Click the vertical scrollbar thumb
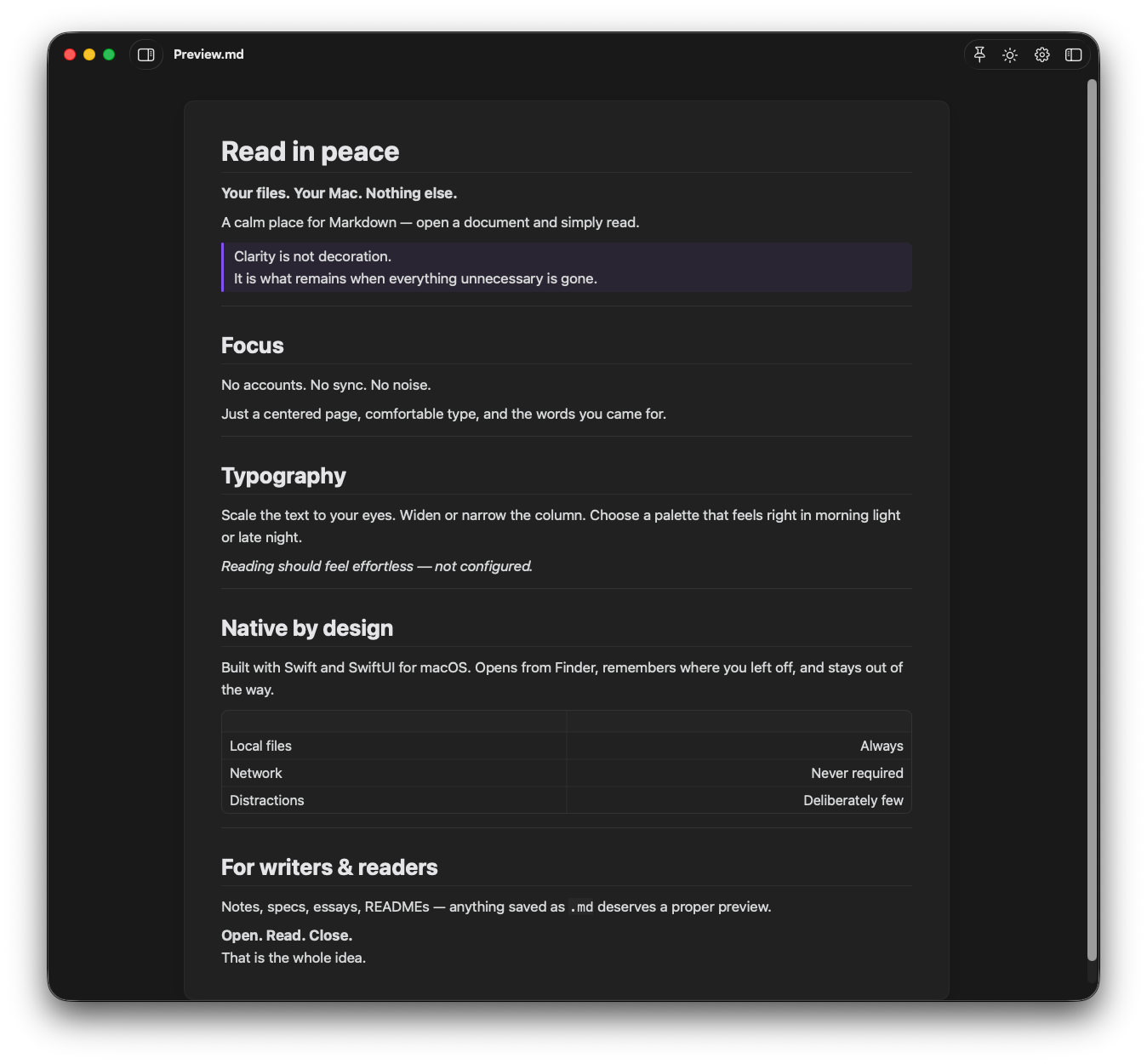Image resolution: width=1147 pixels, height=1064 pixels. tap(1092, 519)
